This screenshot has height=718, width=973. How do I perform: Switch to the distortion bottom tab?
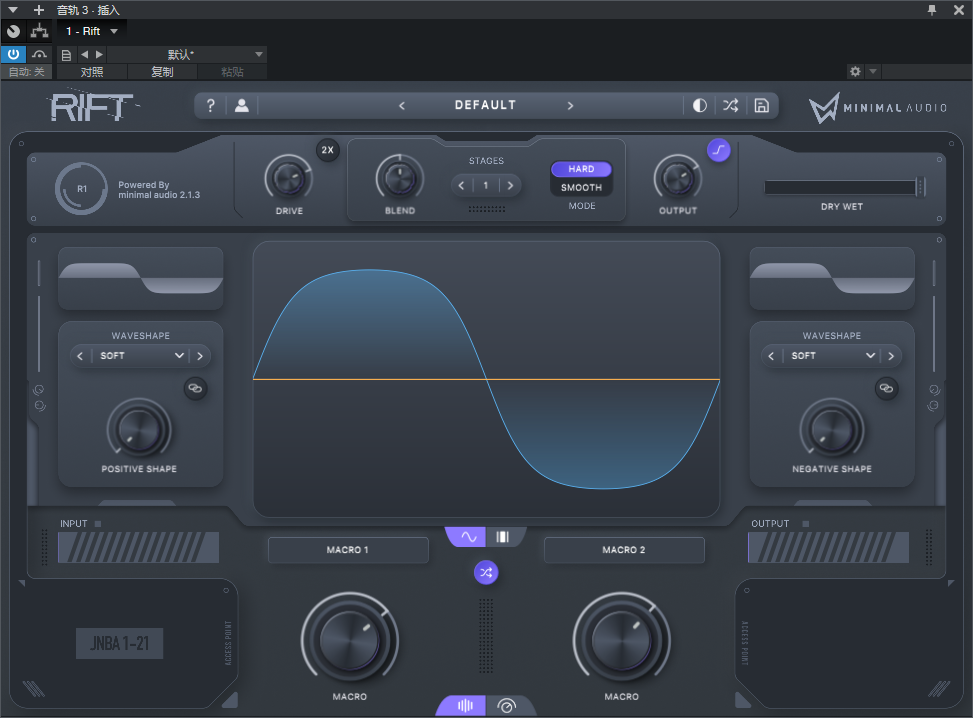click(x=464, y=706)
